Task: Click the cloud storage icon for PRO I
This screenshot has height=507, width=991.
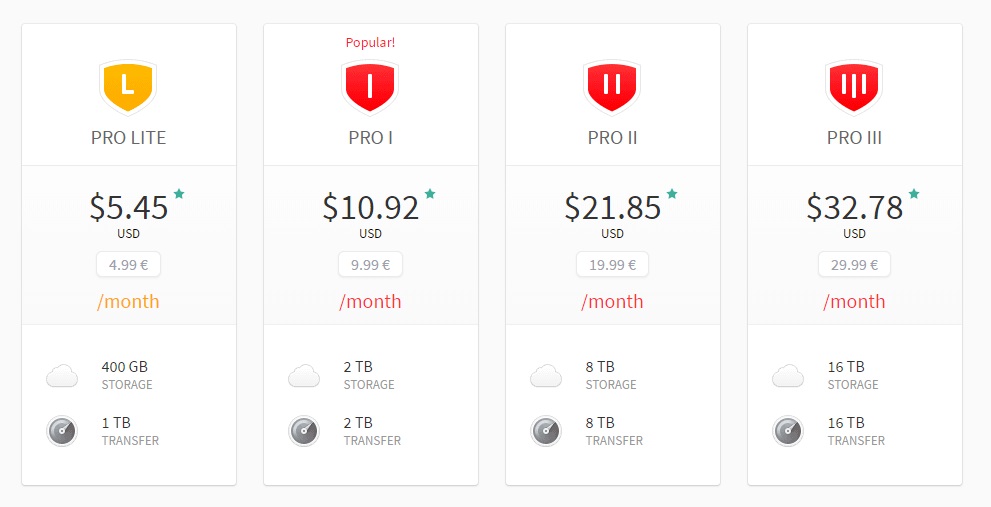Action: tap(304, 376)
